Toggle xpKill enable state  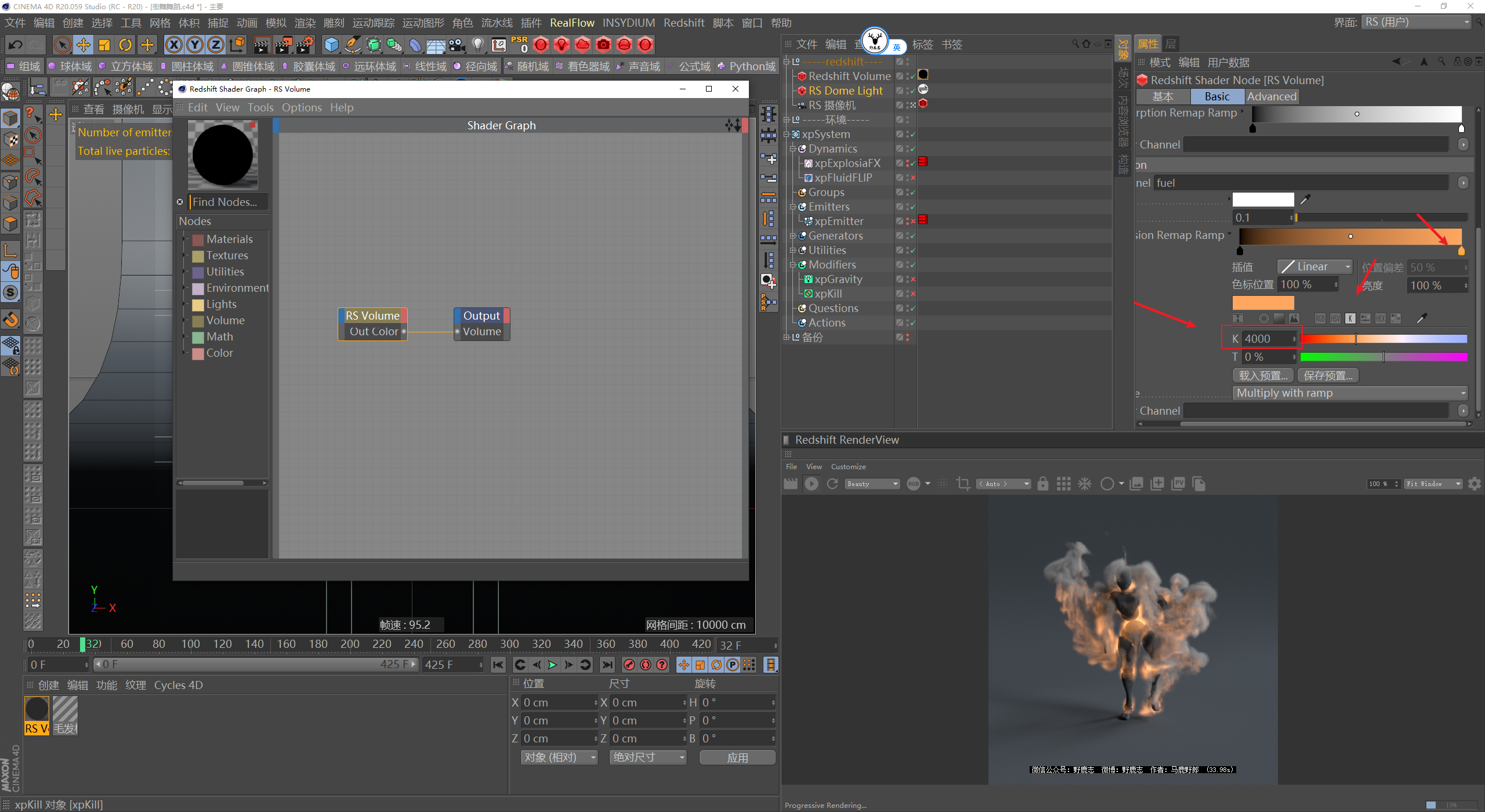tap(912, 293)
